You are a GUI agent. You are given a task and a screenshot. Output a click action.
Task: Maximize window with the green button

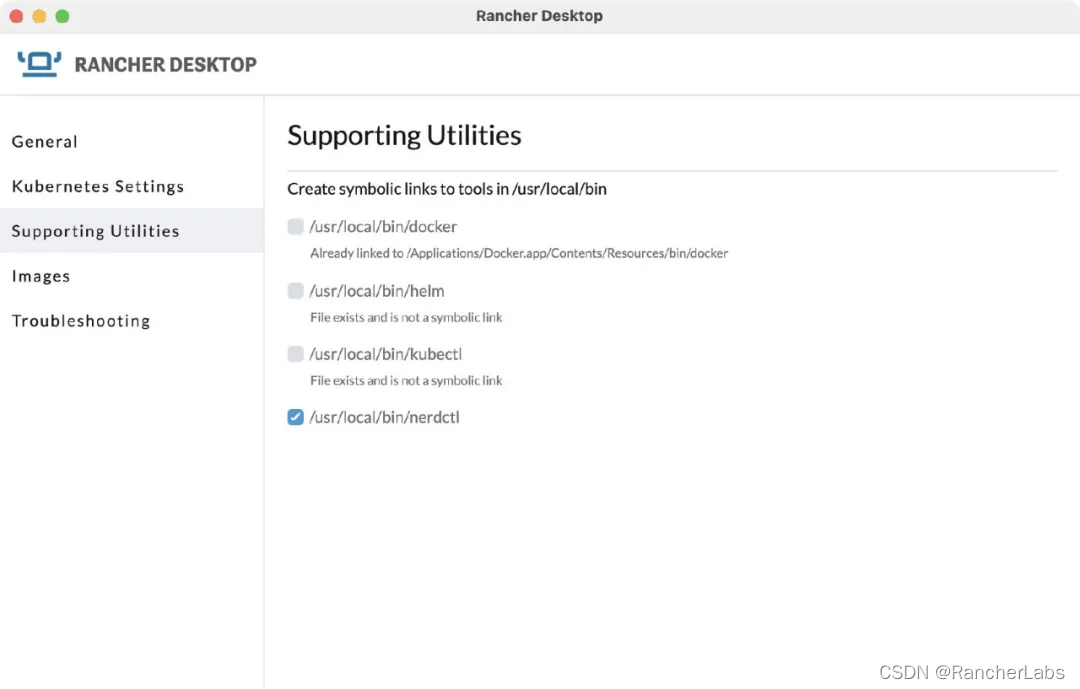pos(62,16)
